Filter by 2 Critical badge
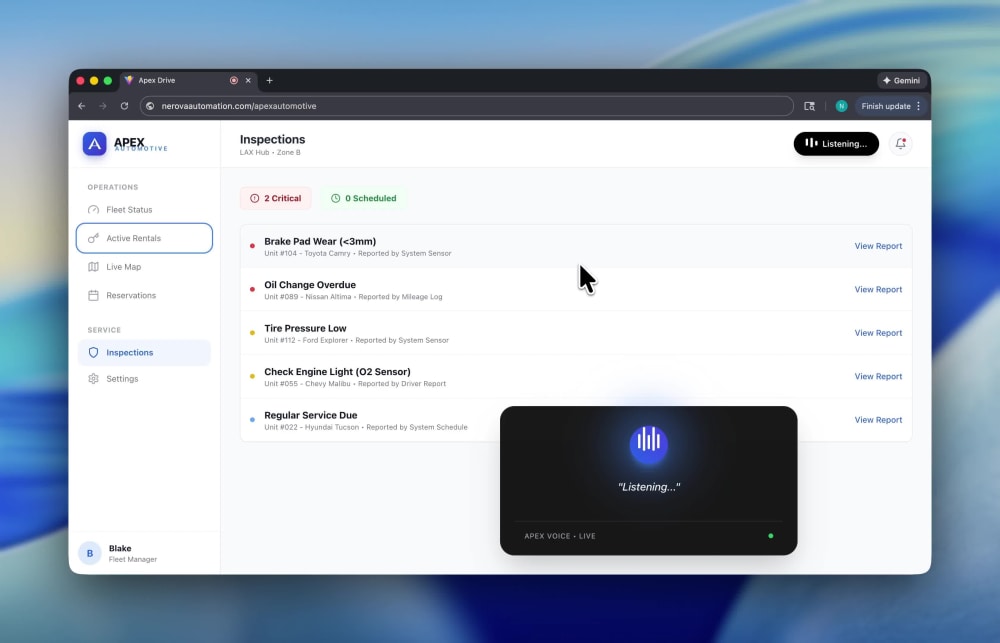 tap(276, 198)
